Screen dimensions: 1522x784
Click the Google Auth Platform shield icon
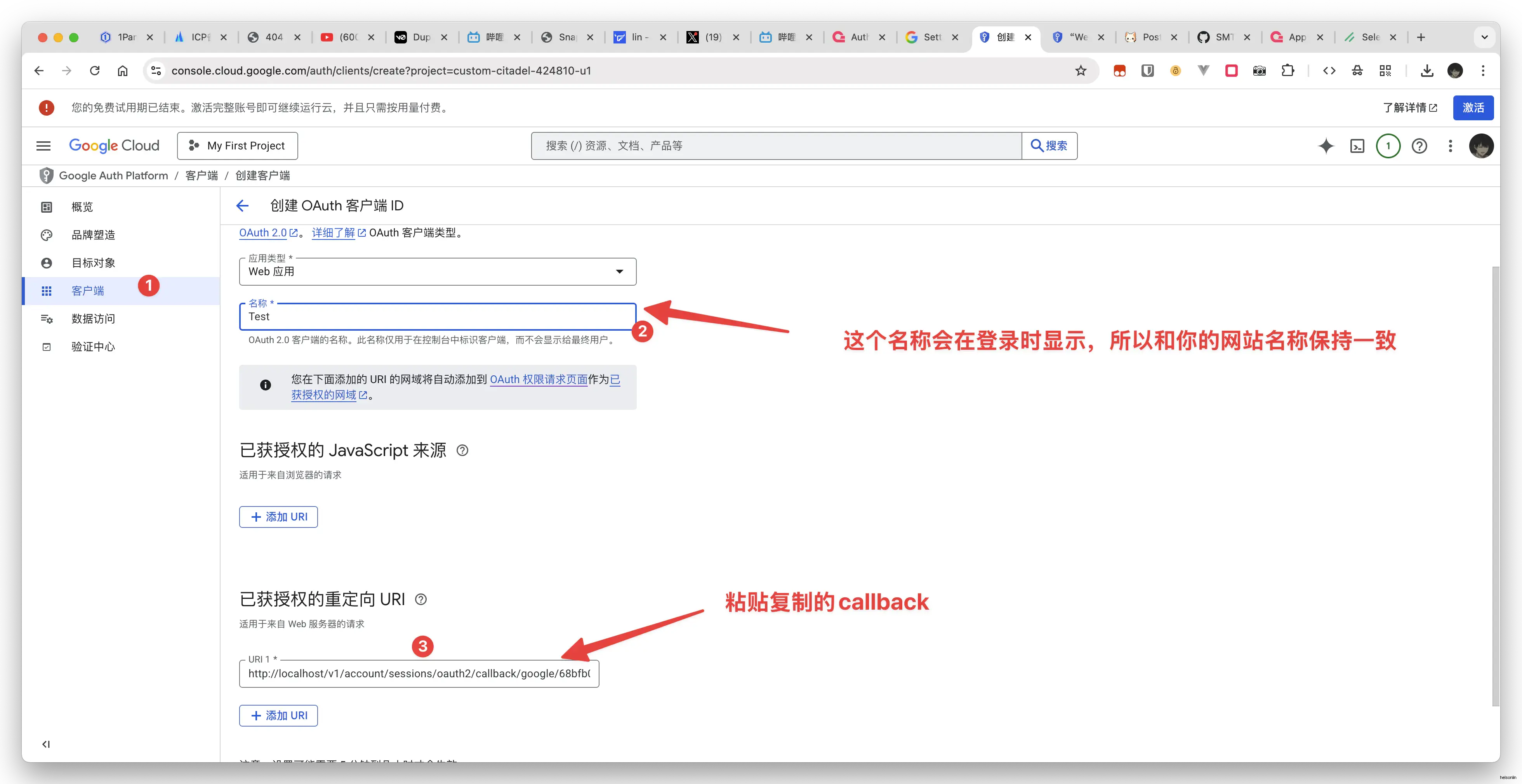pyautogui.click(x=46, y=175)
